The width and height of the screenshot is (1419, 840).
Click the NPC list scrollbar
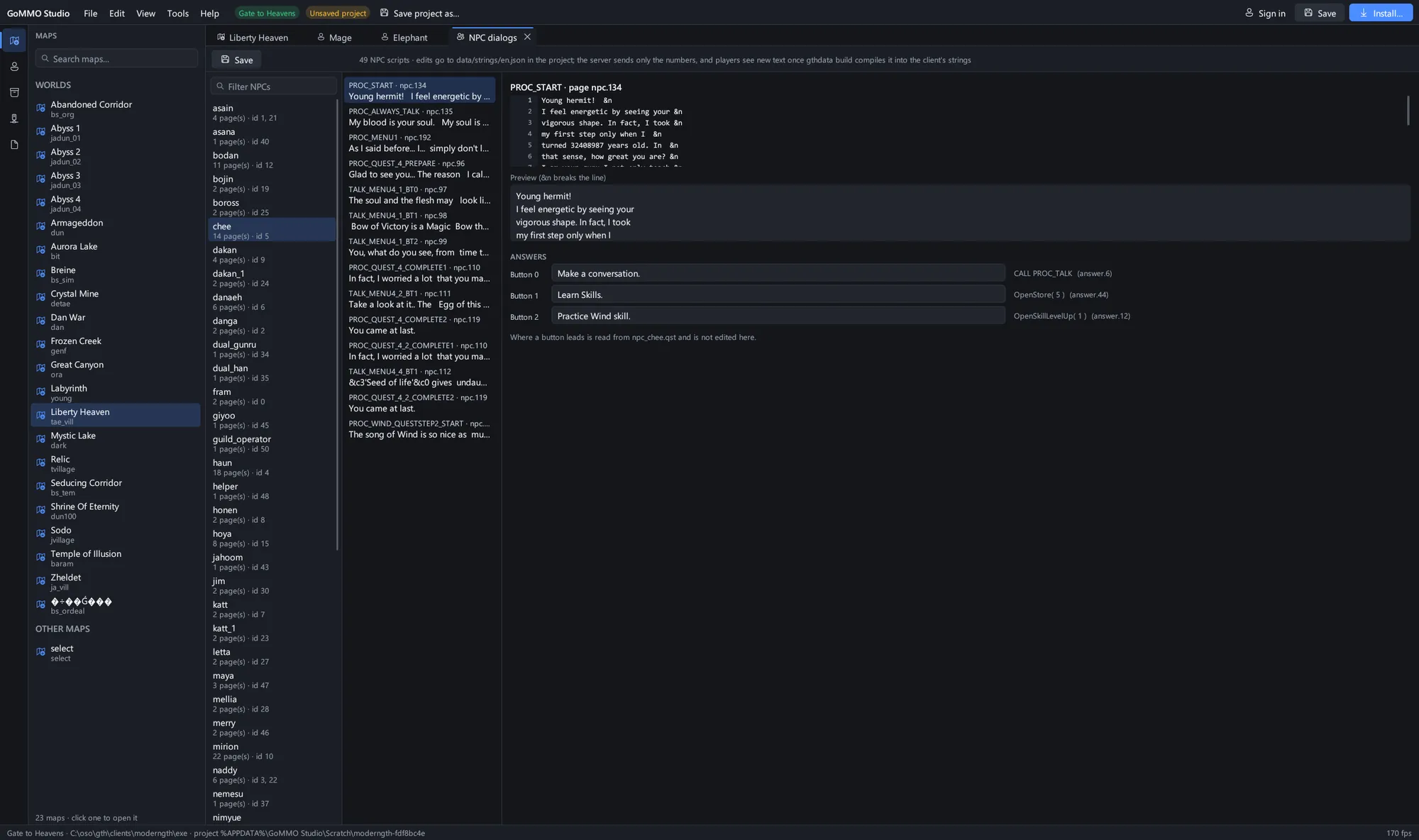(x=337, y=324)
